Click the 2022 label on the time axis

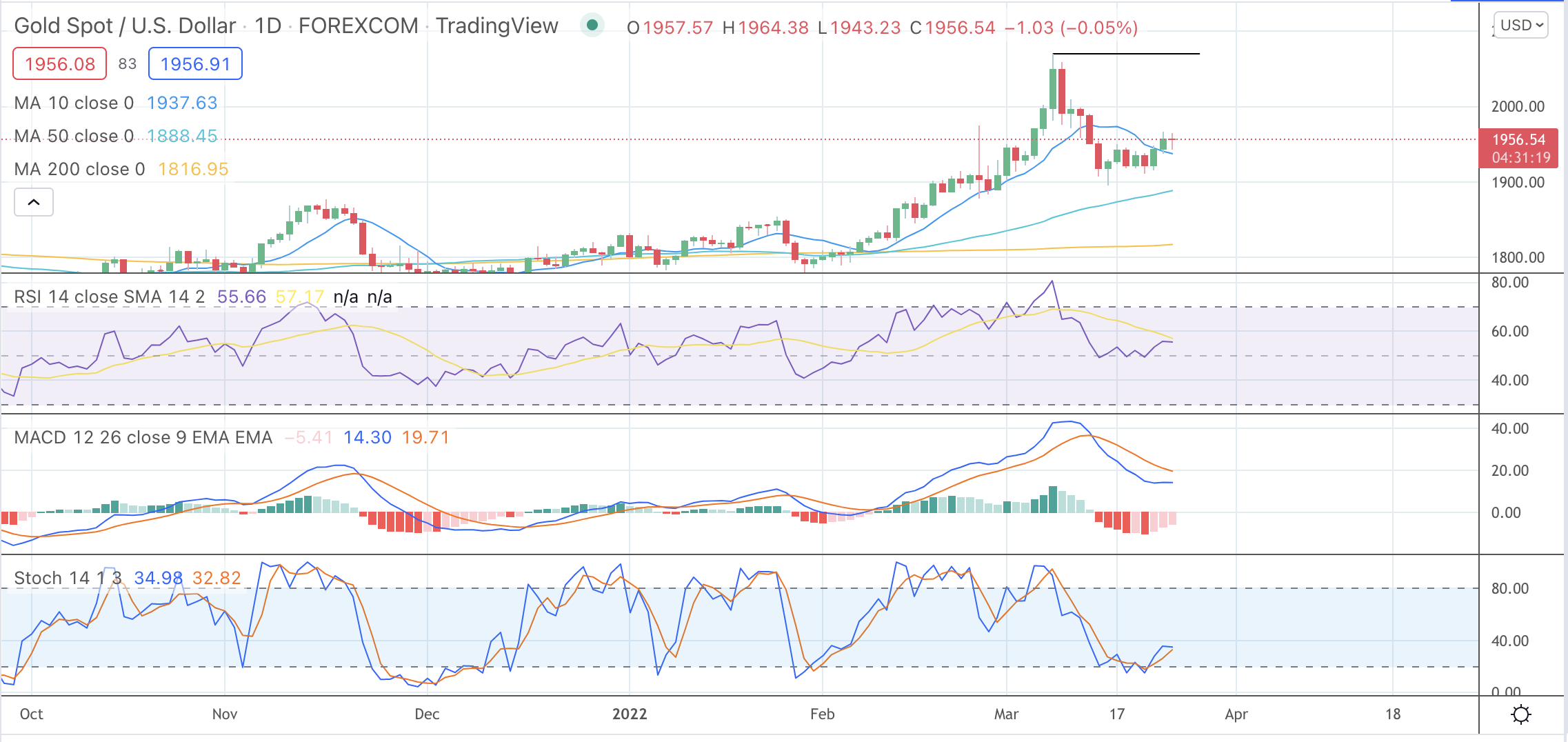pos(630,714)
